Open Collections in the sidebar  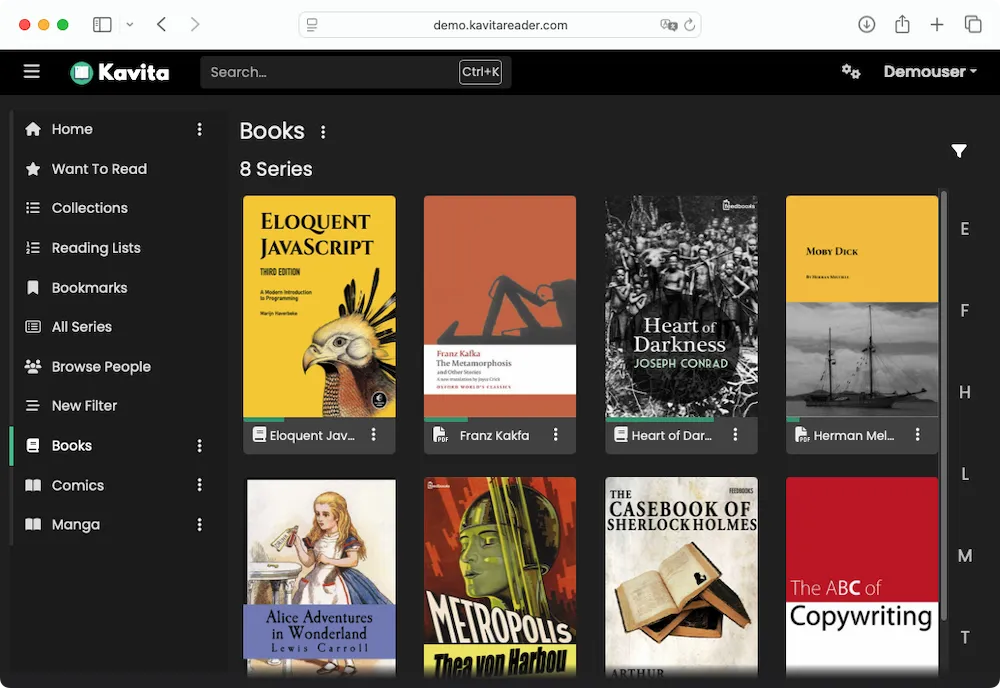(x=90, y=208)
